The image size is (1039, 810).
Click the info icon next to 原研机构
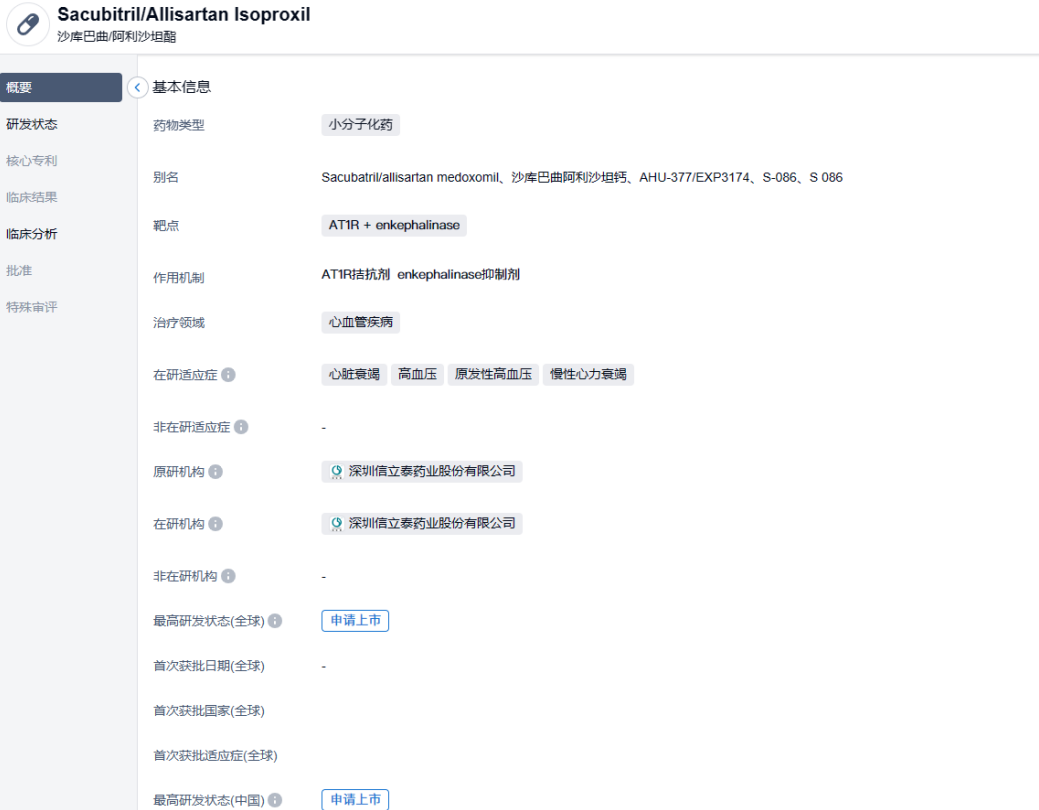pyautogui.click(x=215, y=472)
